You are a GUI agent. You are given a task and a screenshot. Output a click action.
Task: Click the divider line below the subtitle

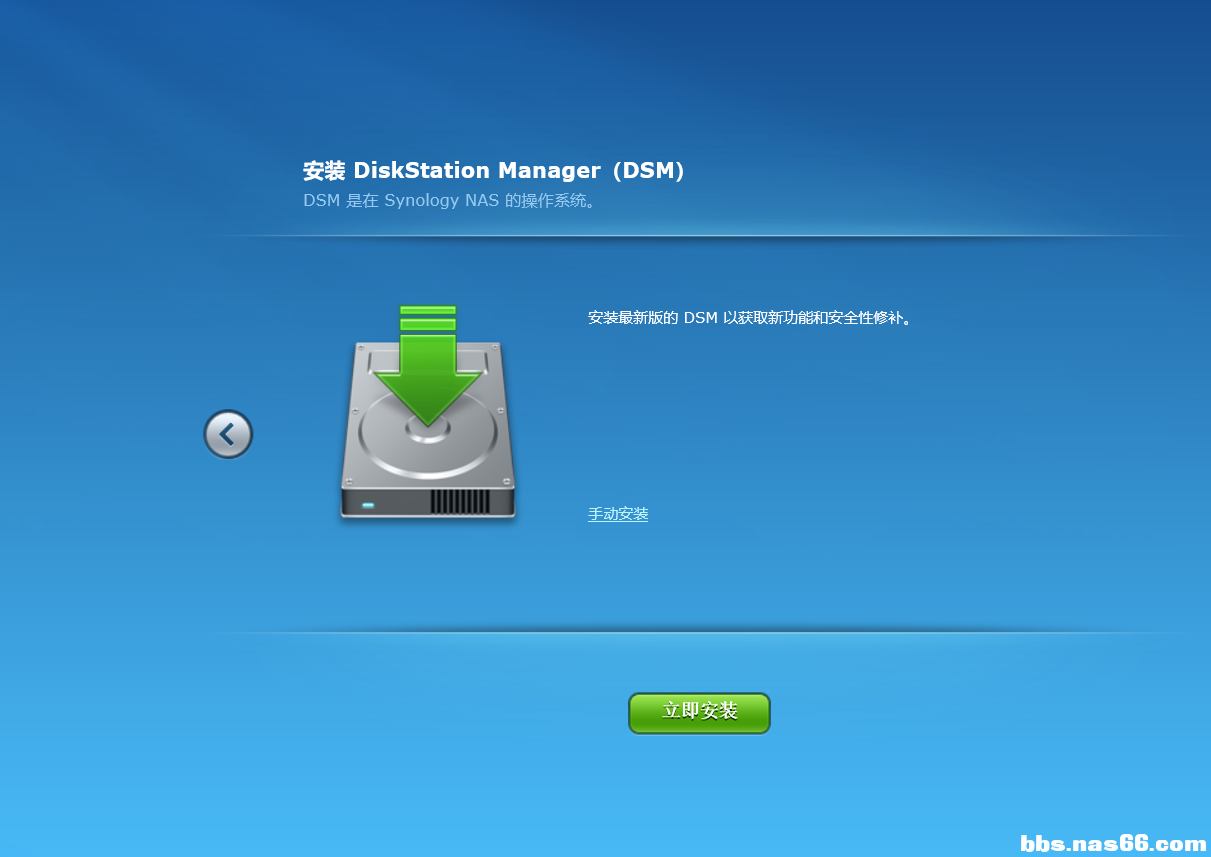pos(700,236)
